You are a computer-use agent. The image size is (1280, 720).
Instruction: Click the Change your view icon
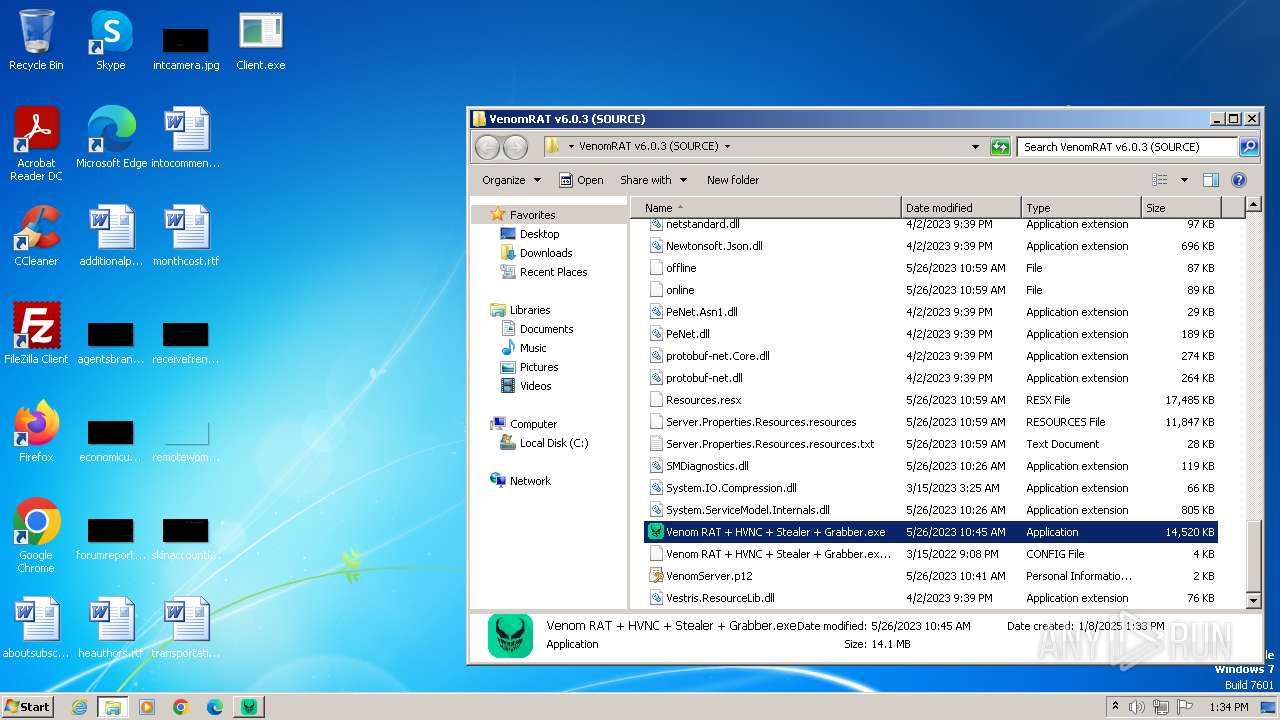coord(1160,180)
